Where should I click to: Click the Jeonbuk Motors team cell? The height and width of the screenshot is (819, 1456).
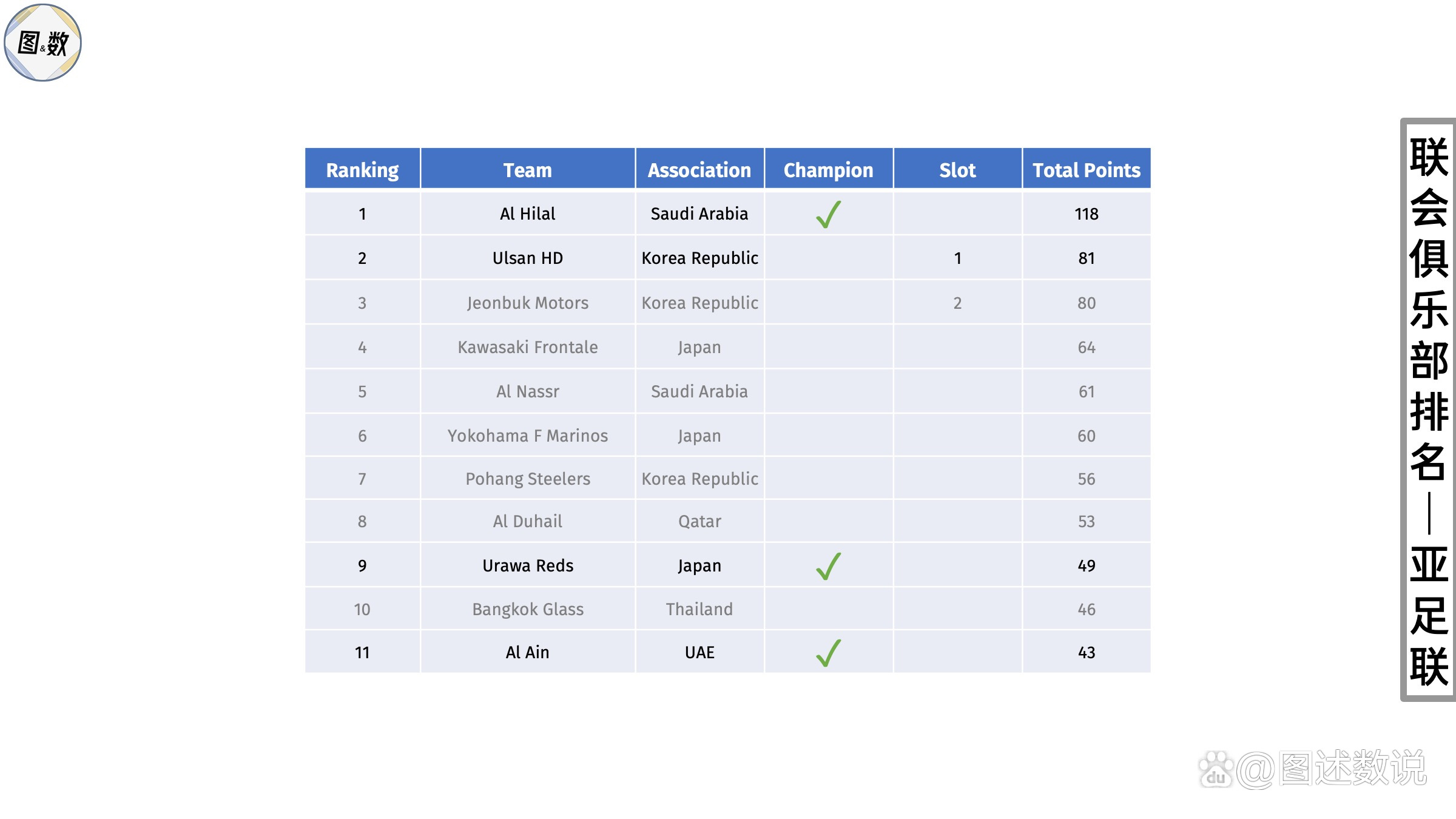pos(528,303)
